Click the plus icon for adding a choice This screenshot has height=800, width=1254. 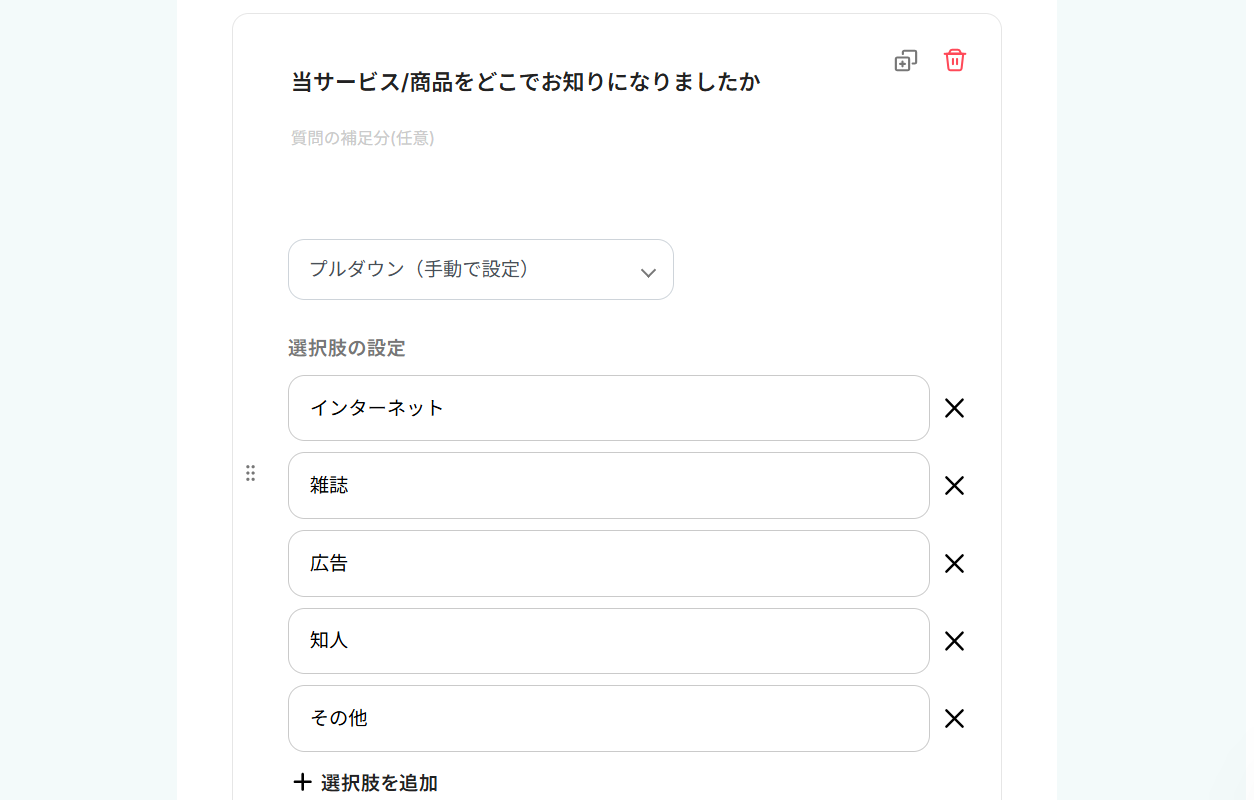click(x=302, y=782)
